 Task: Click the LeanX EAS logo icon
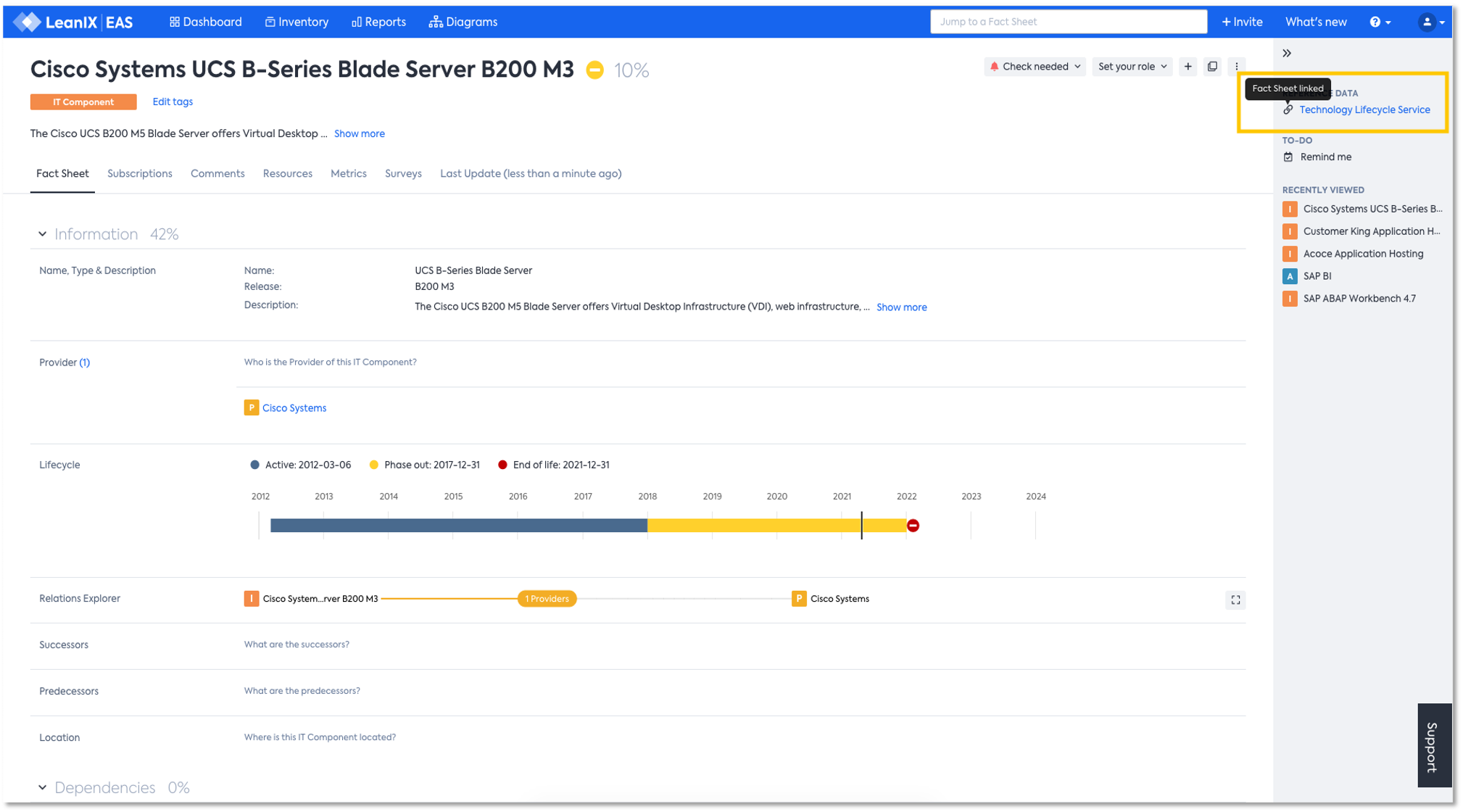28,22
